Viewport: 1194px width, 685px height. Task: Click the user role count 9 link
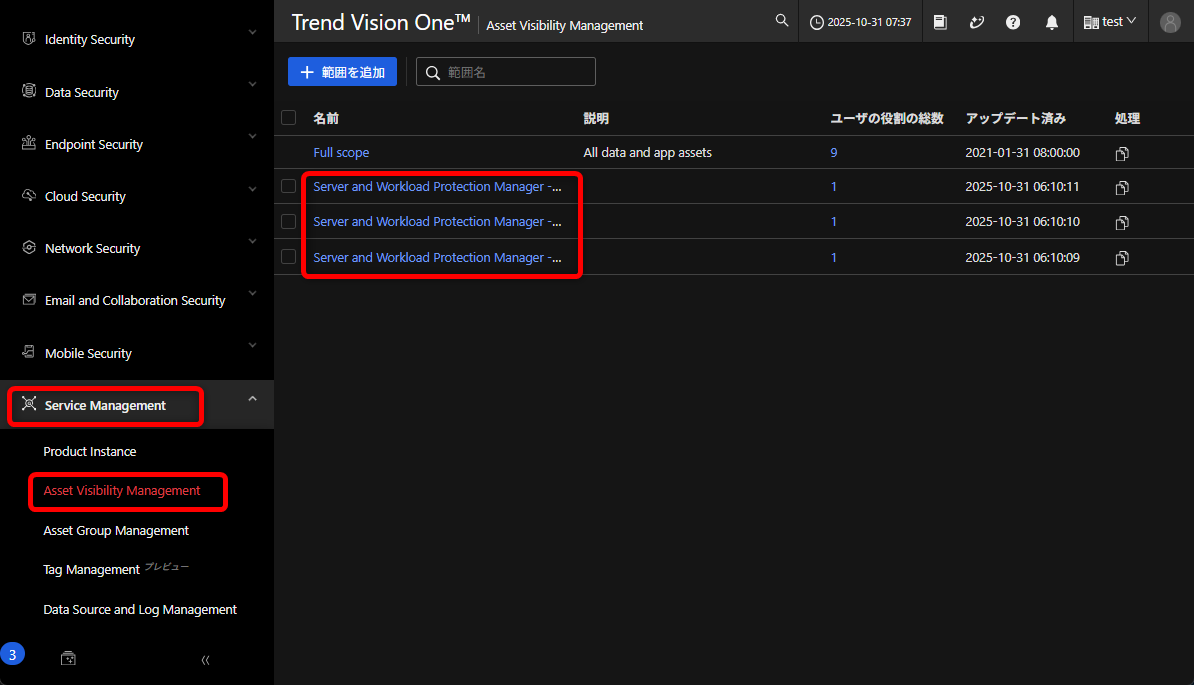click(834, 152)
